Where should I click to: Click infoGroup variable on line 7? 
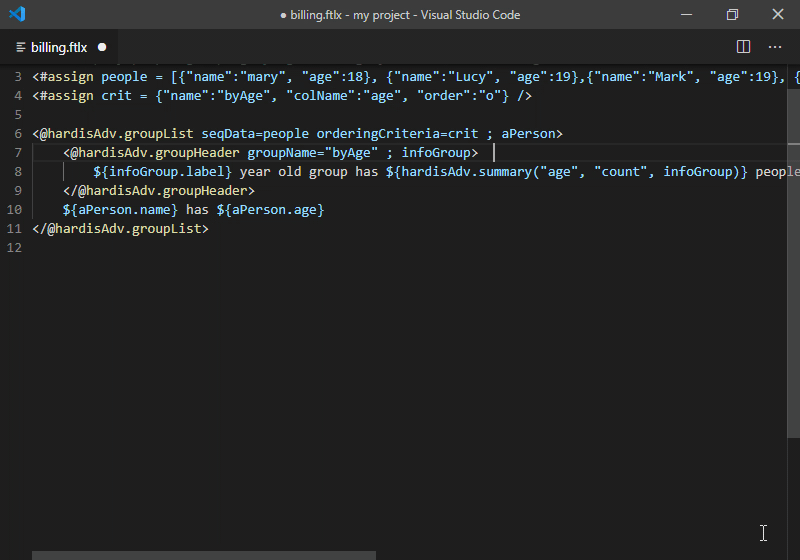436,153
